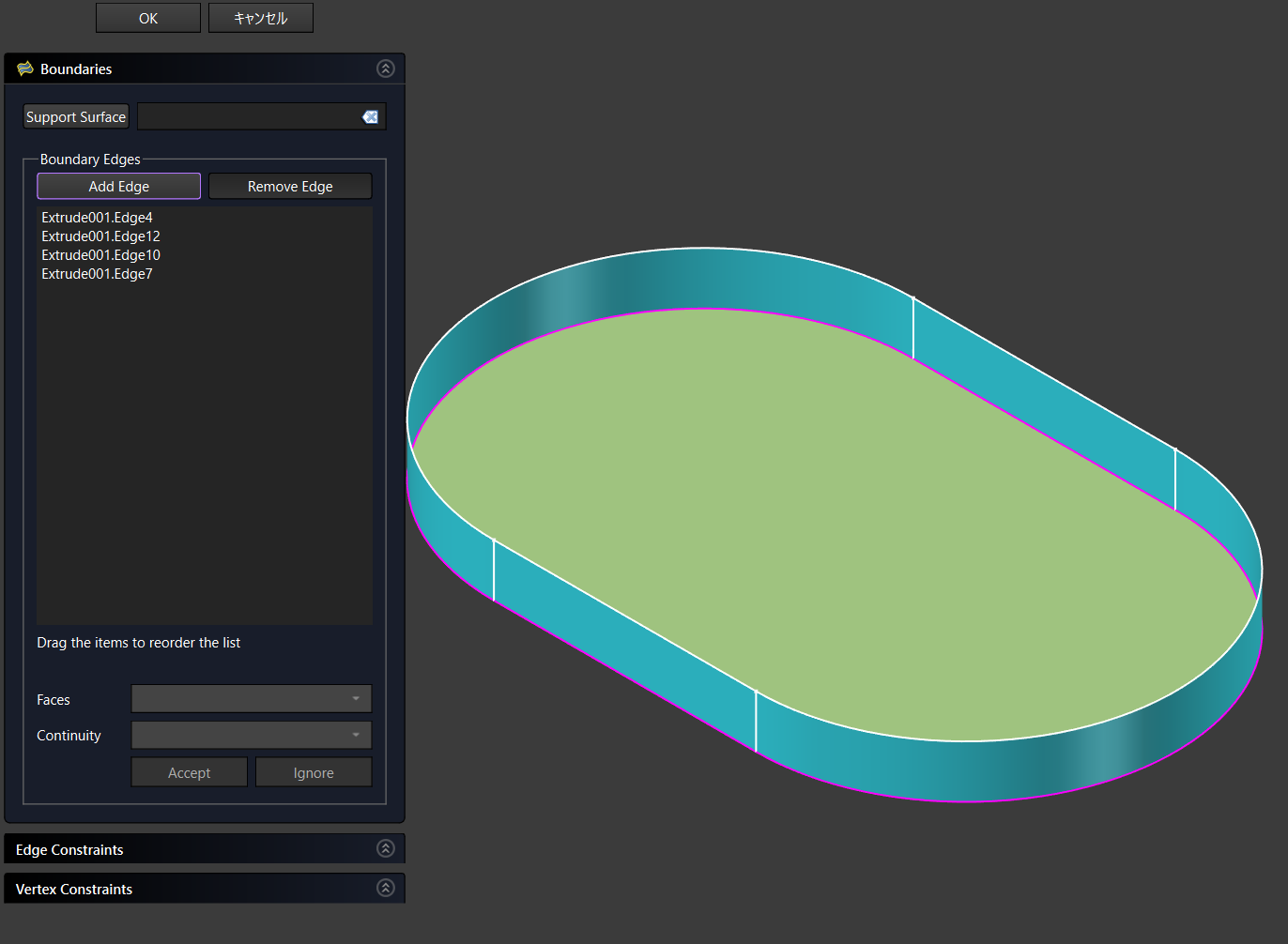
Task: Click the Remove Edge button
Action: pos(290,186)
